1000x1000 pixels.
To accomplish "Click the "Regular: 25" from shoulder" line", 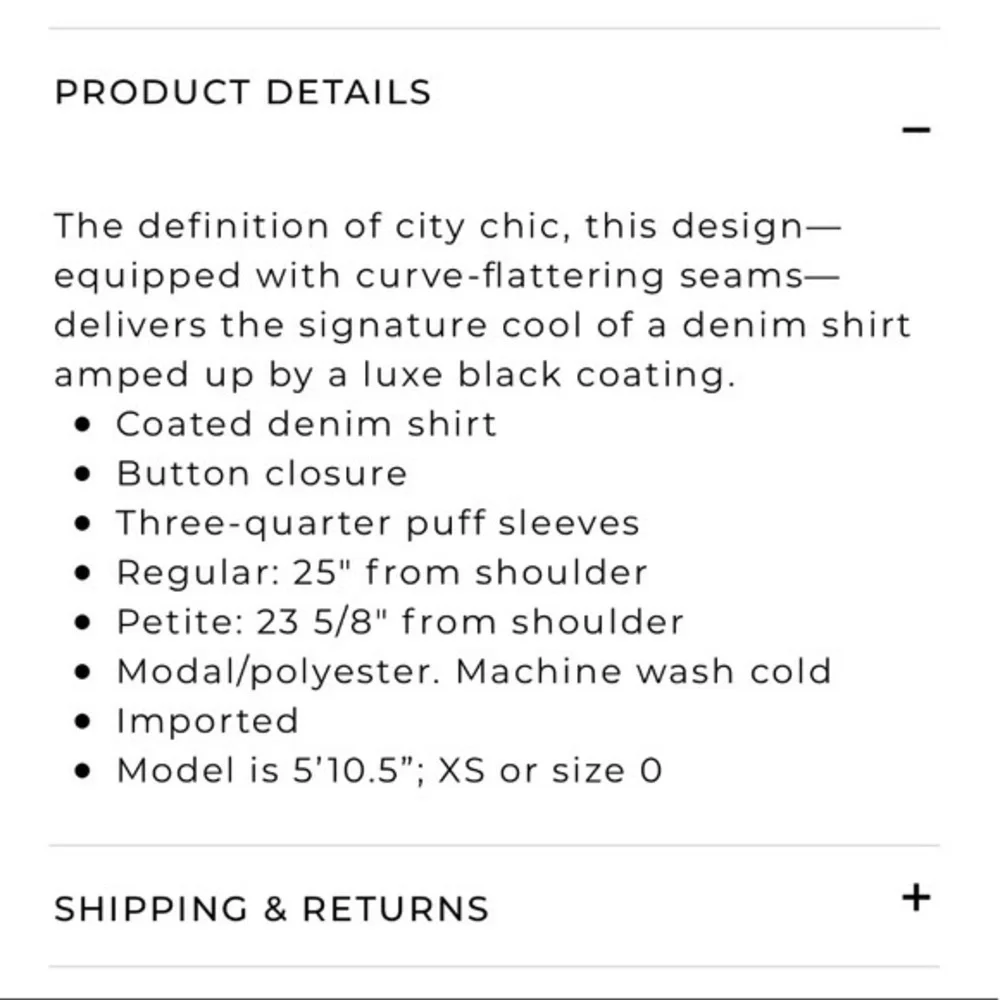I will (381, 572).
